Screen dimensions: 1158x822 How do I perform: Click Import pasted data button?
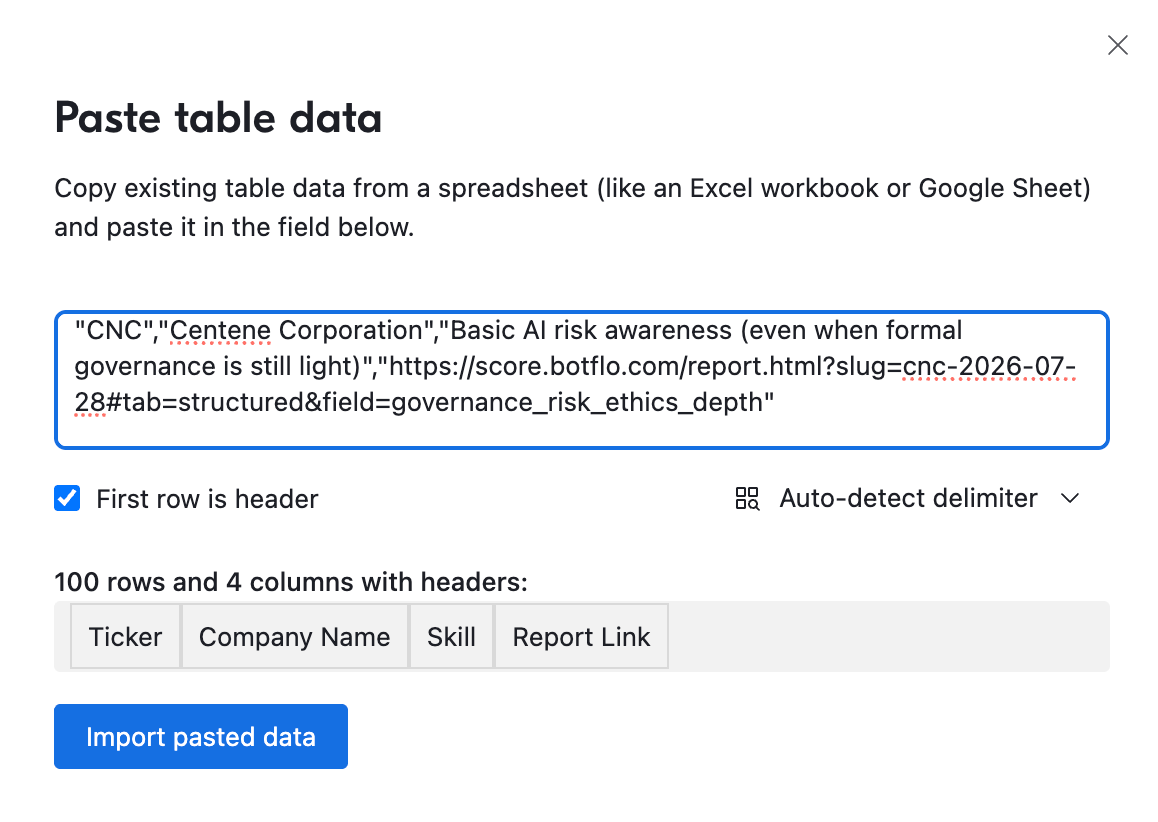[x=201, y=736]
